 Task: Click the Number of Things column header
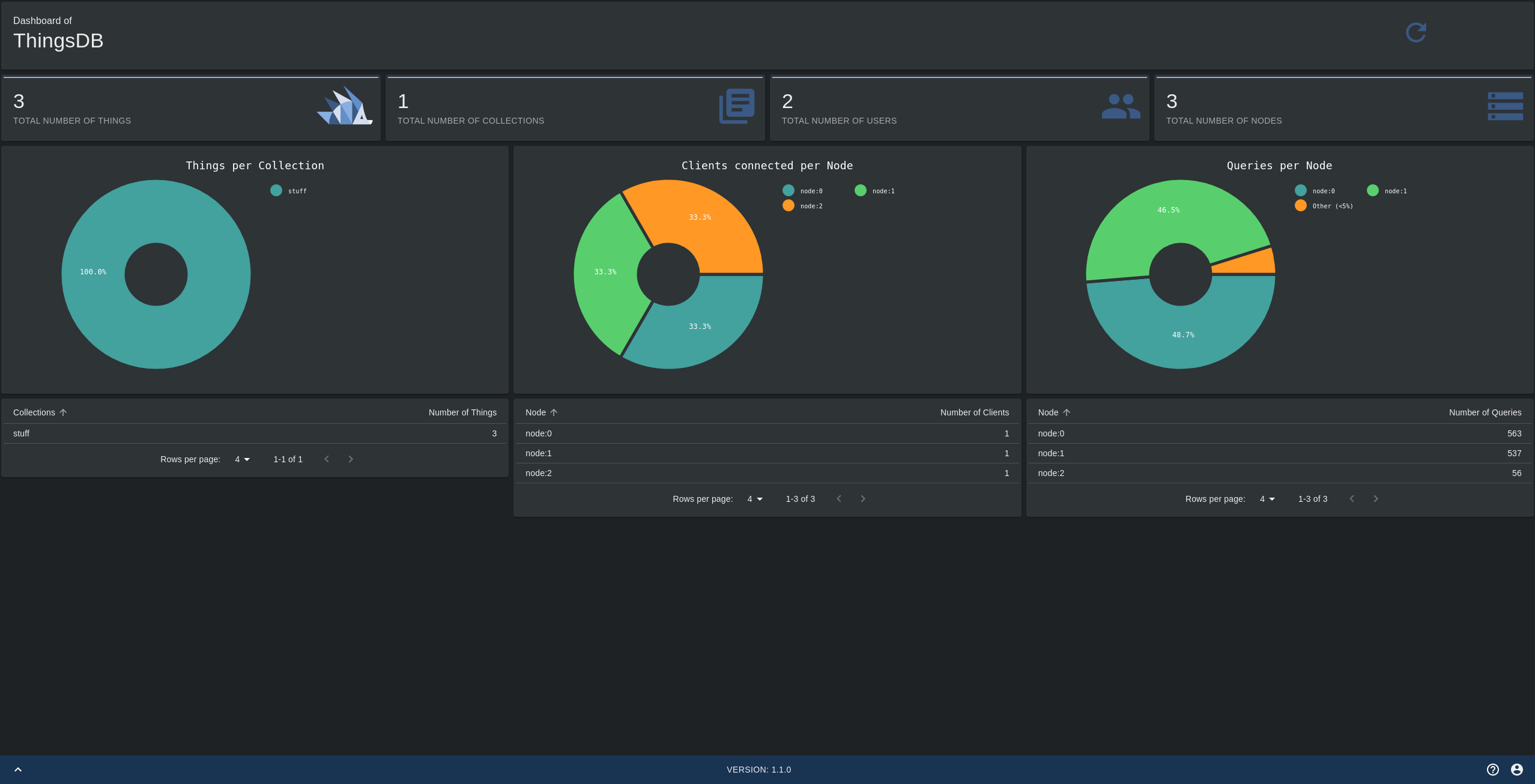point(462,412)
